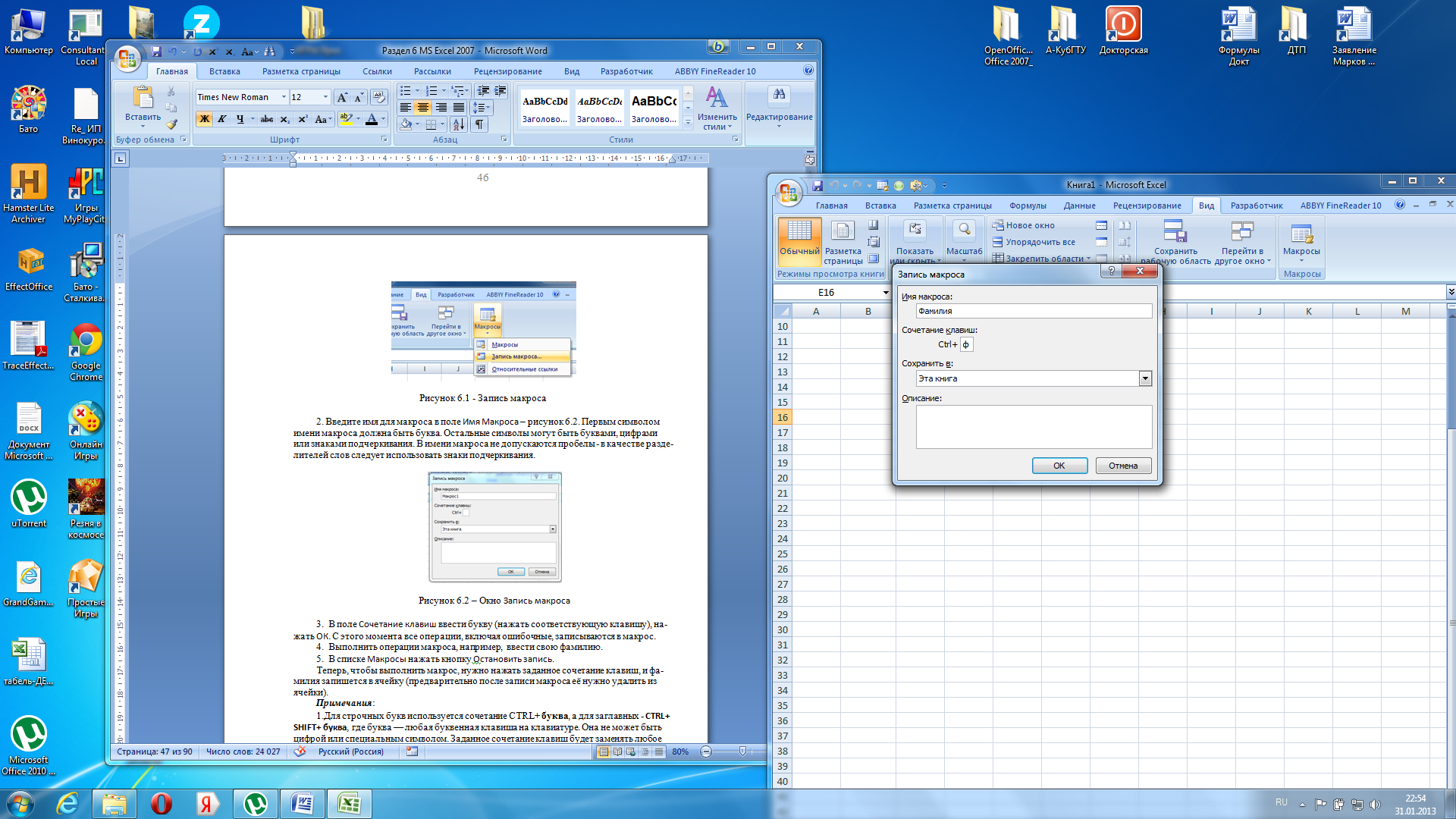Open the 'Сохранить в' combo box dropdown
This screenshot has width=1456, height=819.
1145,378
